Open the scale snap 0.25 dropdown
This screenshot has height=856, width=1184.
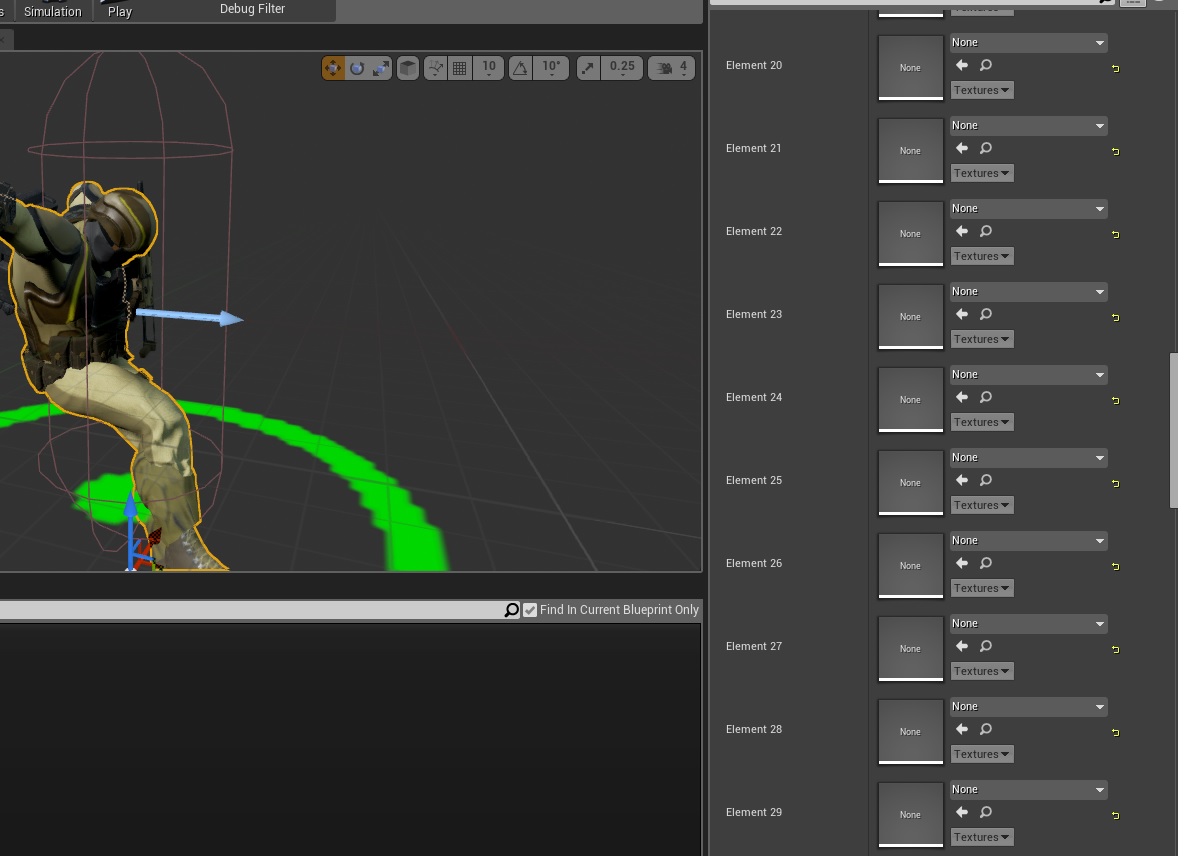point(622,68)
